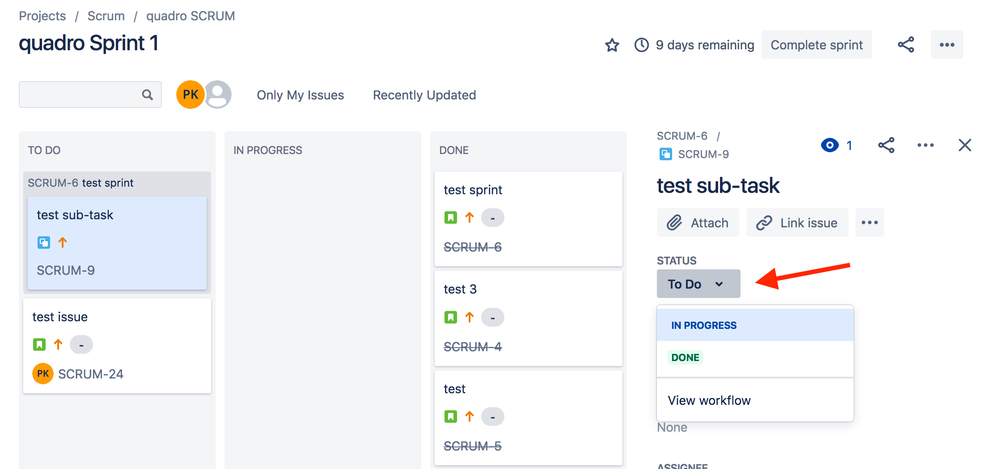Click the 9 days remaining text

pos(705,45)
